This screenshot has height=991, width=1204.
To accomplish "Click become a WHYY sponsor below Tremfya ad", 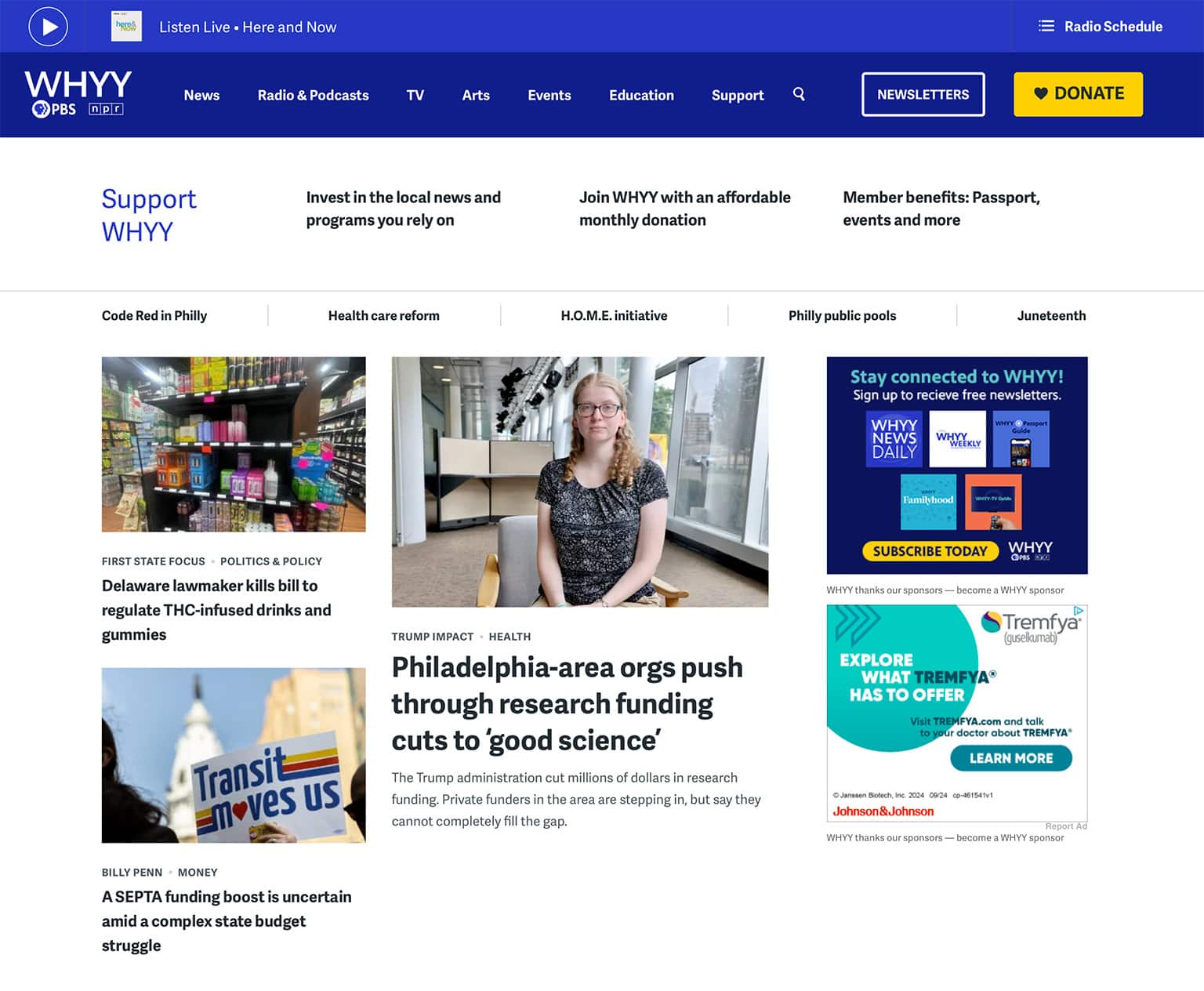I will pyautogui.click(x=1010, y=837).
